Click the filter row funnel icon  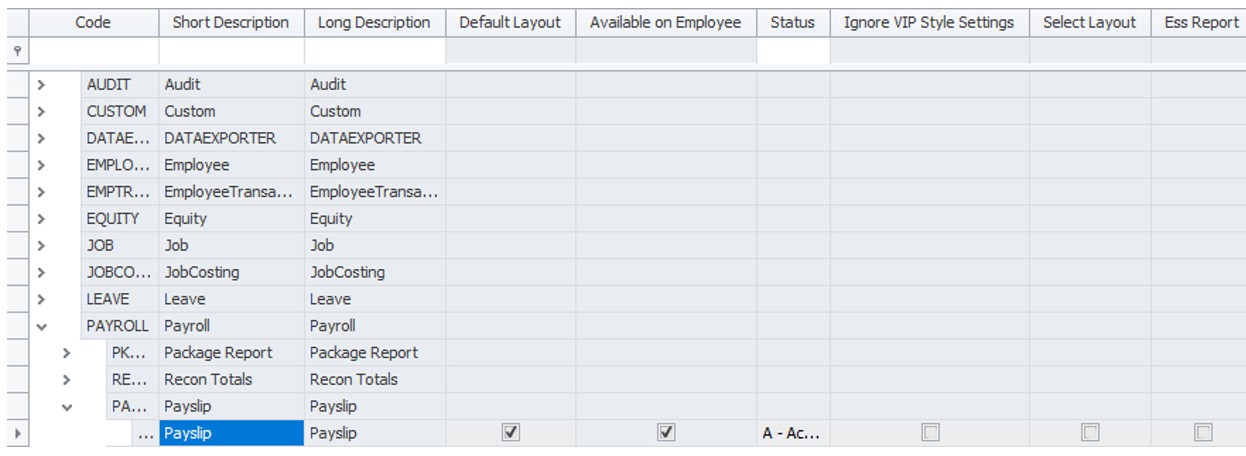(x=15, y=51)
